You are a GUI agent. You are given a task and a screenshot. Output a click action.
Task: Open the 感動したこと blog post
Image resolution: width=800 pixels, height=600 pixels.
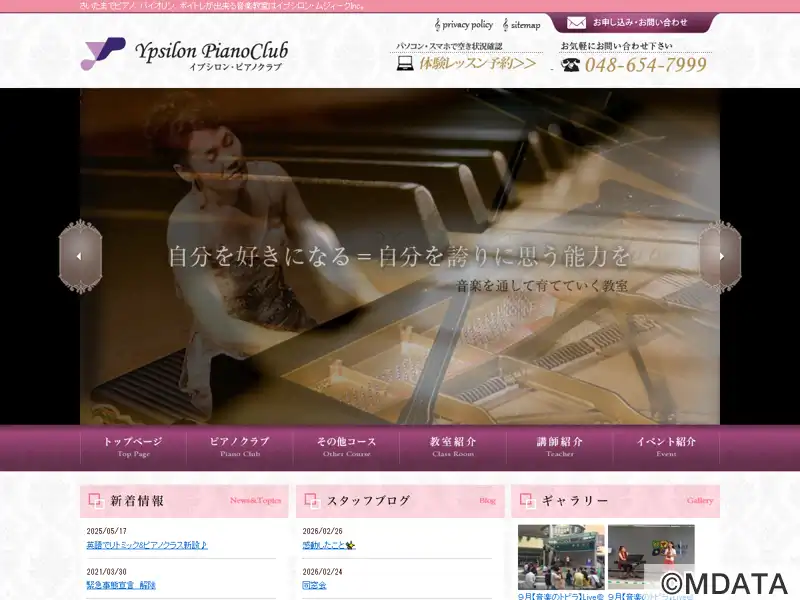(329, 545)
